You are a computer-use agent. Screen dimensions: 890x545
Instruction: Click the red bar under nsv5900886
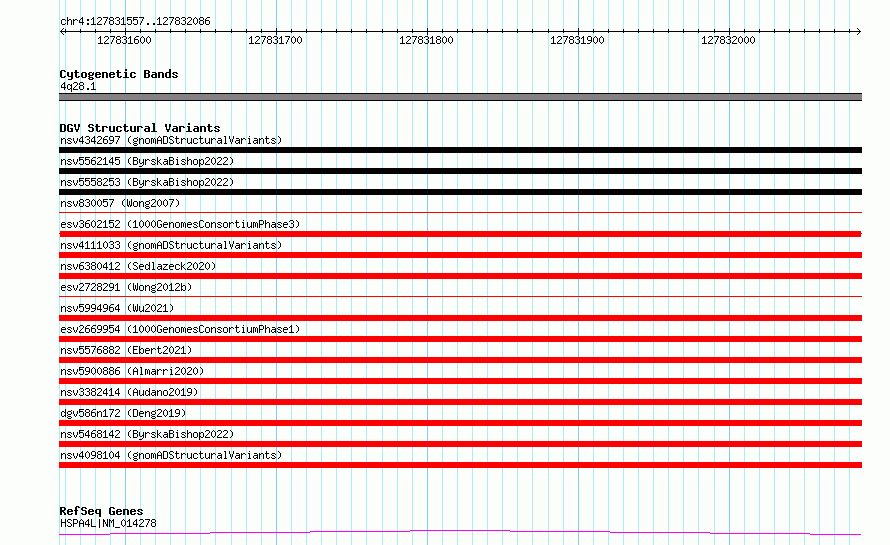460,381
